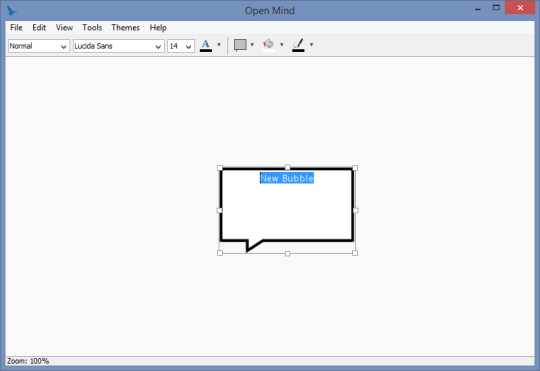This screenshot has height=371, width=540.
Task: Close the Open Mind window
Action: click(x=520, y=8)
